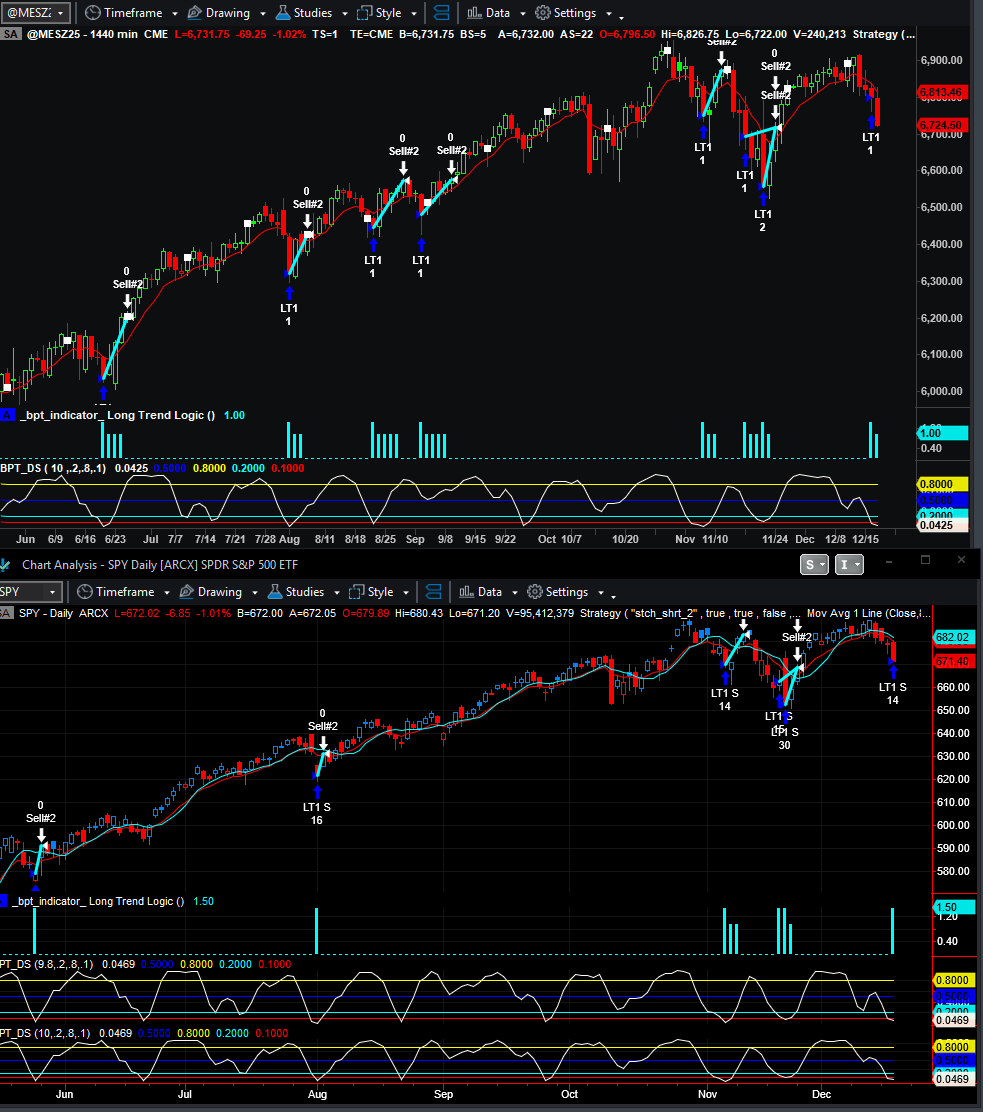Toggle the I link button in the SPY title bar
This screenshot has height=1112, width=983.
point(847,565)
